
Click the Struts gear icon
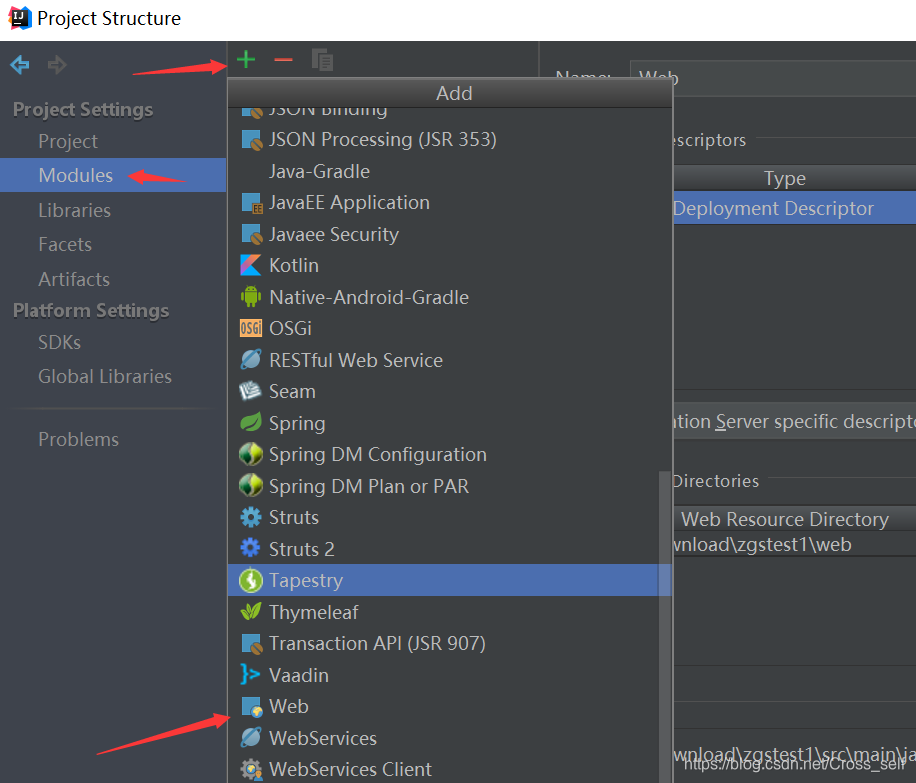pos(251,517)
